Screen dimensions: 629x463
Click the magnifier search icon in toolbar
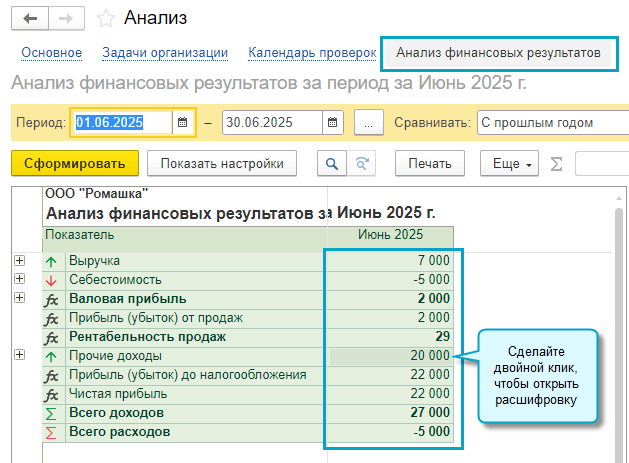click(331, 163)
